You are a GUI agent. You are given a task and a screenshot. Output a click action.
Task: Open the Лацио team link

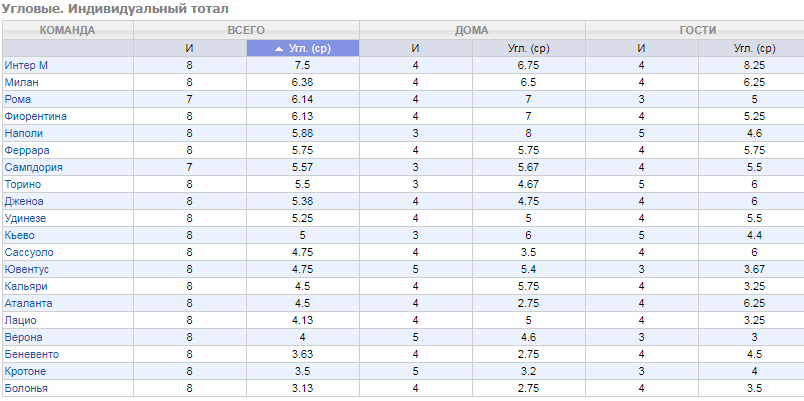[21, 320]
